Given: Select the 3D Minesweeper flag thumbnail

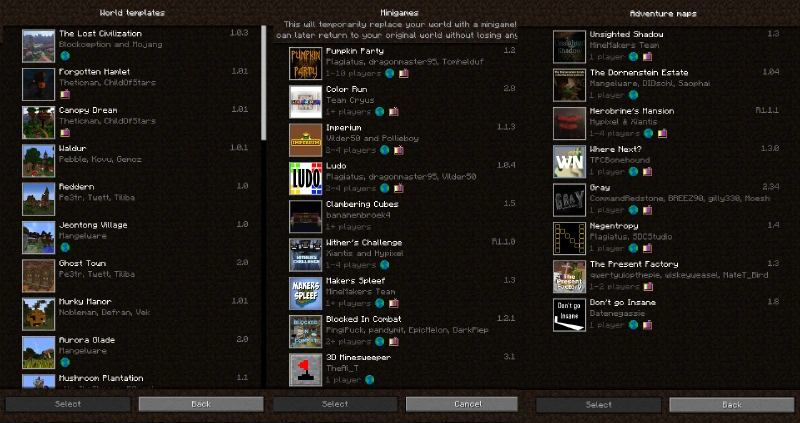Looking at the screenshot, I should tap(306, 369).
